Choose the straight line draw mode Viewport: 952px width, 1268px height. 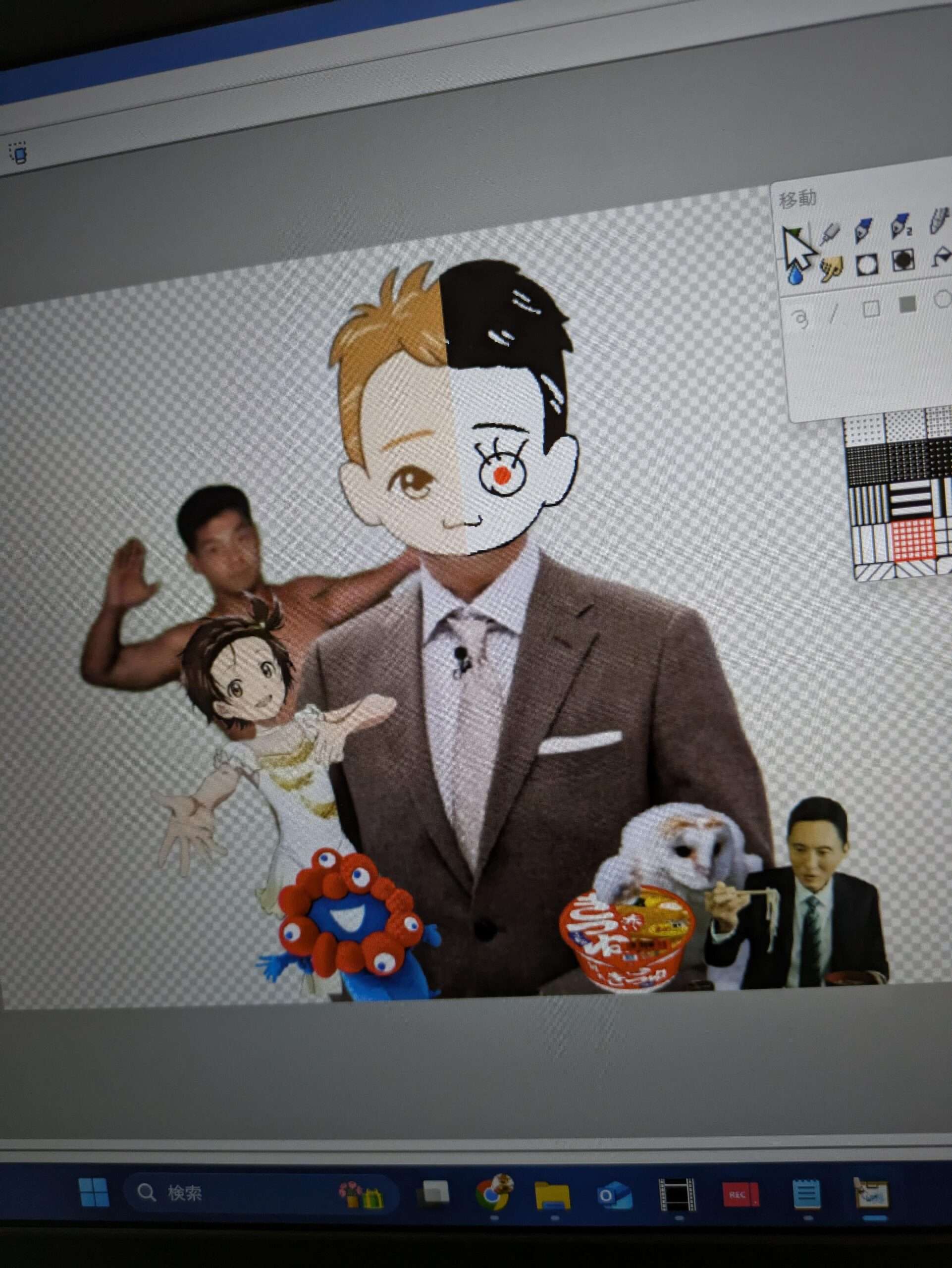(x=835, y=314)
